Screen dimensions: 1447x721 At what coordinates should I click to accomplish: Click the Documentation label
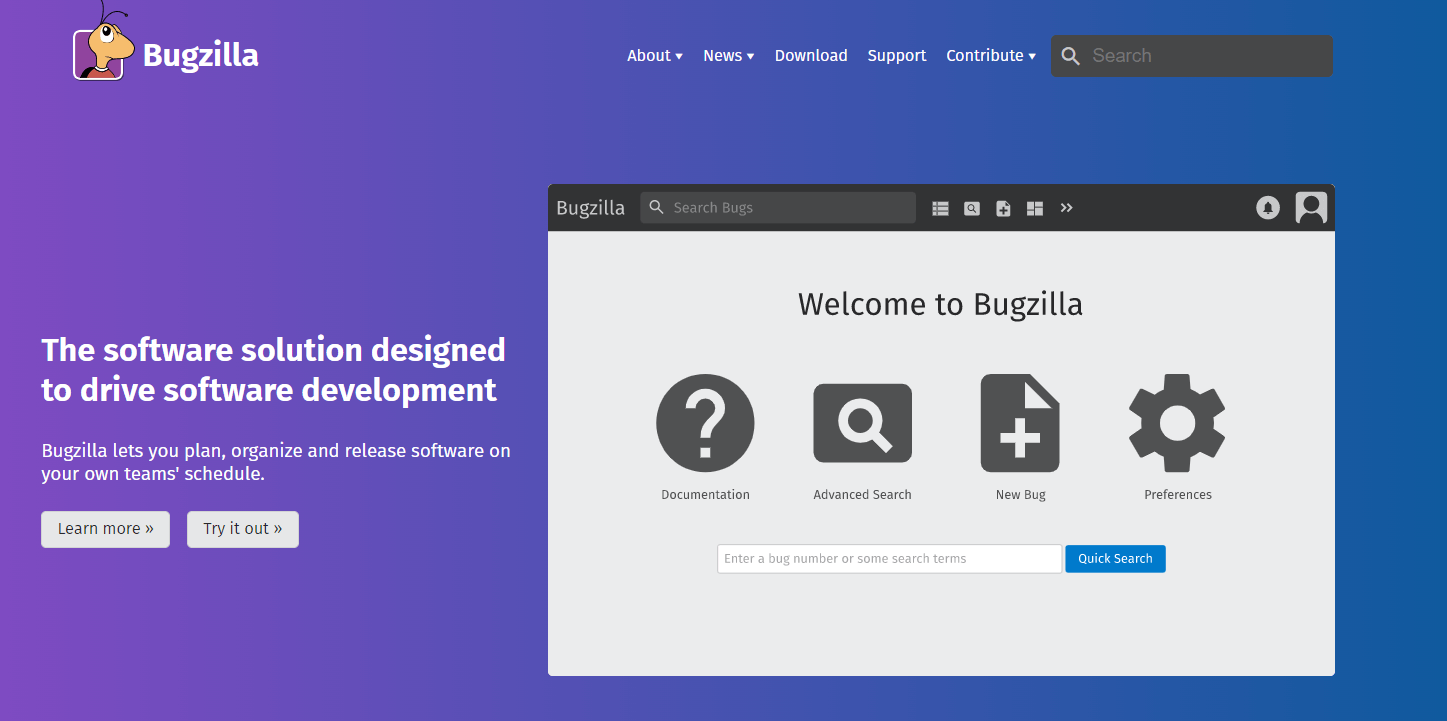(705, 495)
